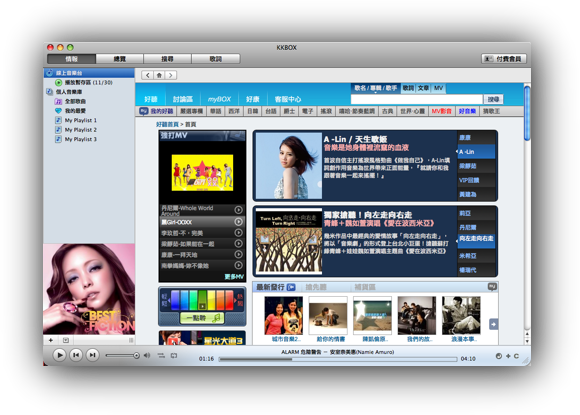Toggle repeat playback mode
The image size is (580, 415).
[x=174, y=355]
